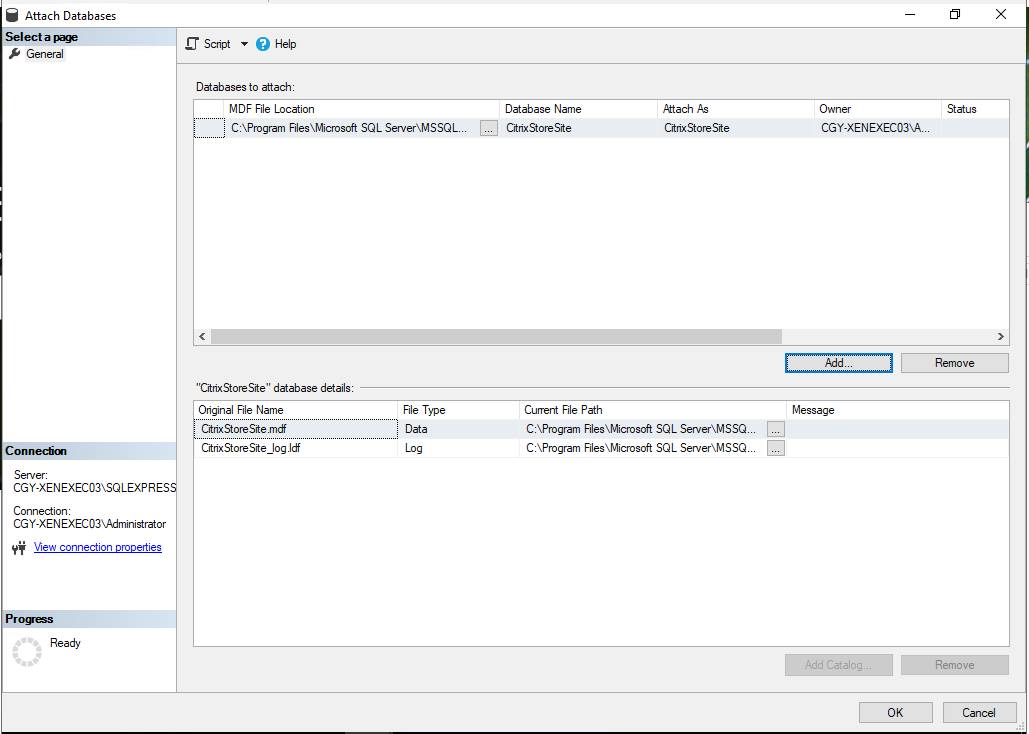Click the Script toolbar icon
Viewport: 1029px width, 734px height.
(193, 44)
